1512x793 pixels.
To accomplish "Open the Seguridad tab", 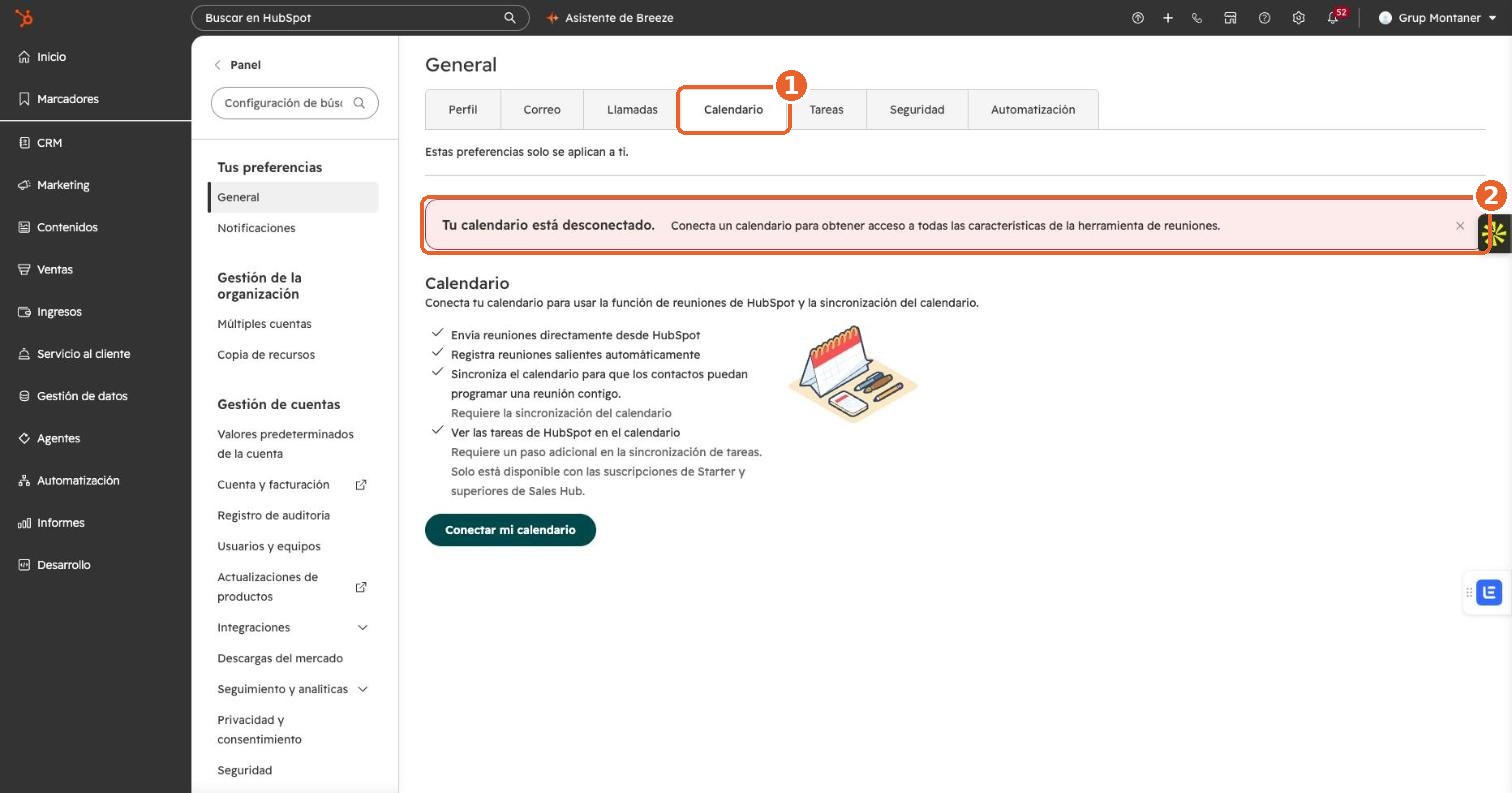I will coord(917,110).
